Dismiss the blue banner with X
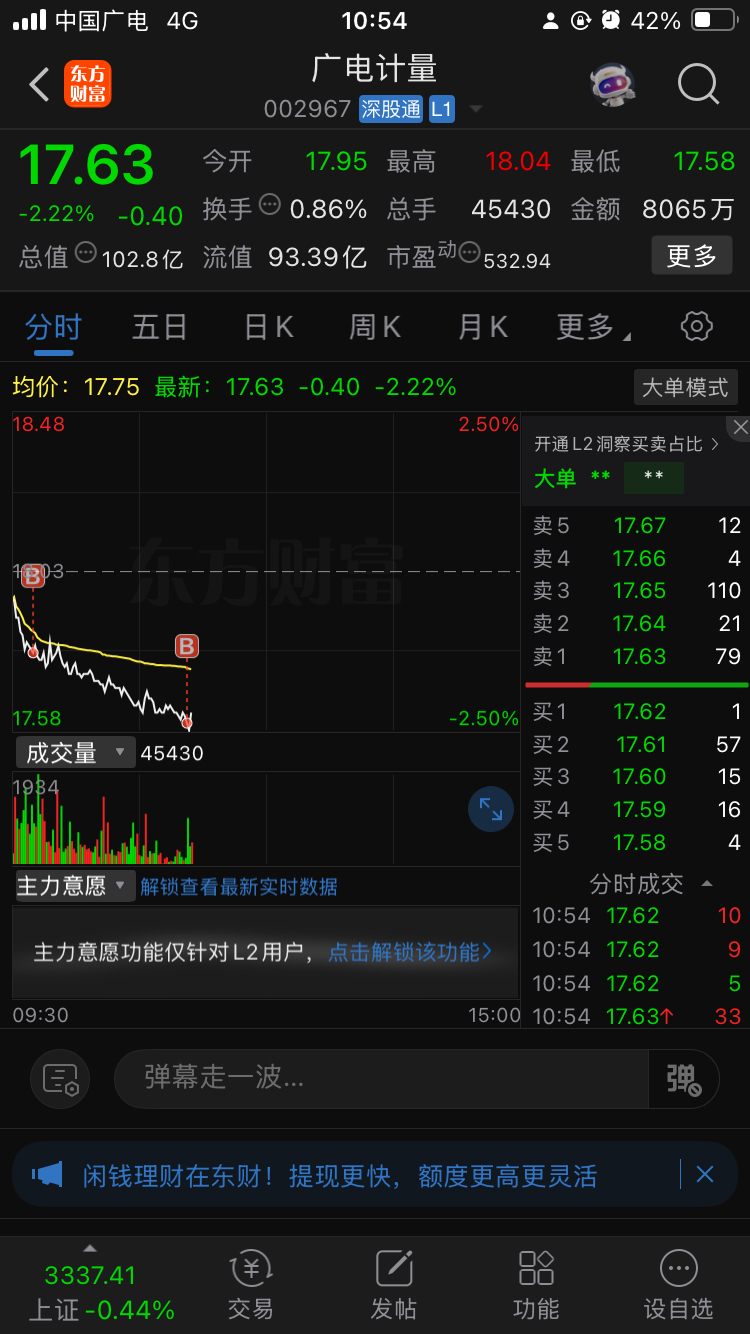The height and width of the screenshot is (1334, 750). pyautogui.click(x=705, y=1174)
